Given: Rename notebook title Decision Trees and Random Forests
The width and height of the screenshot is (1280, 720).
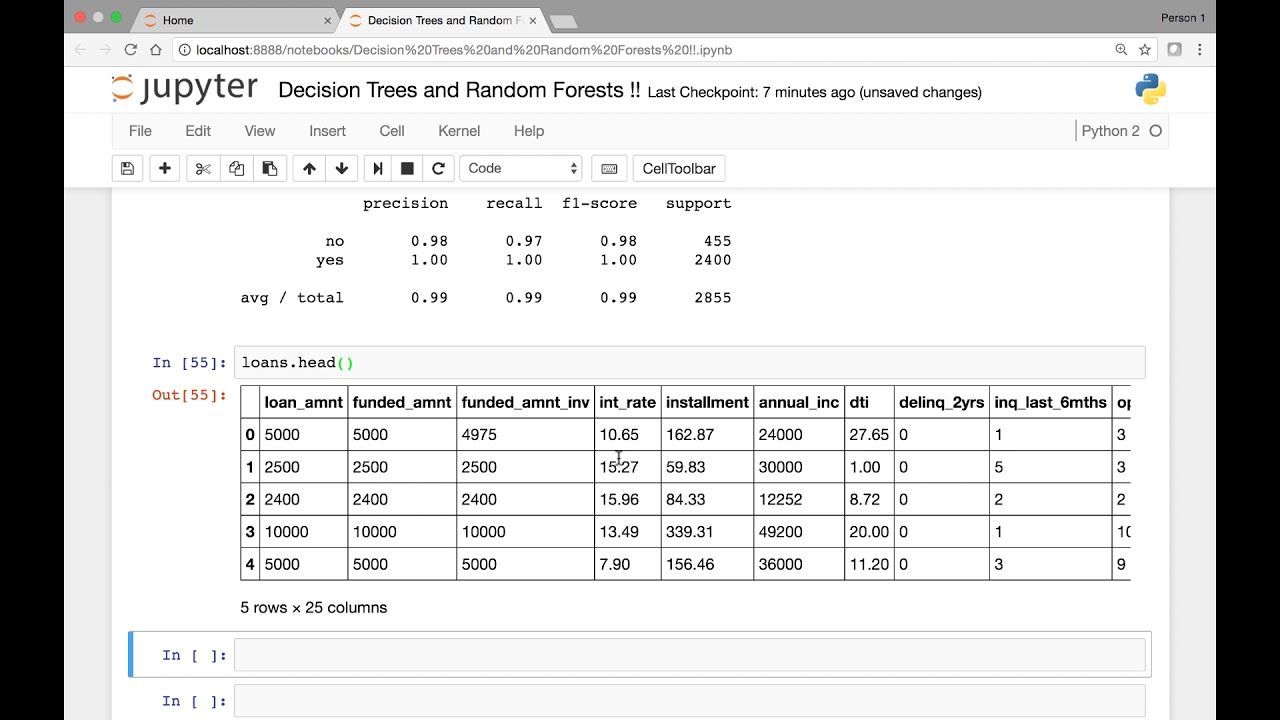Looking at the screenshot, I should click(x=459, y=90).
